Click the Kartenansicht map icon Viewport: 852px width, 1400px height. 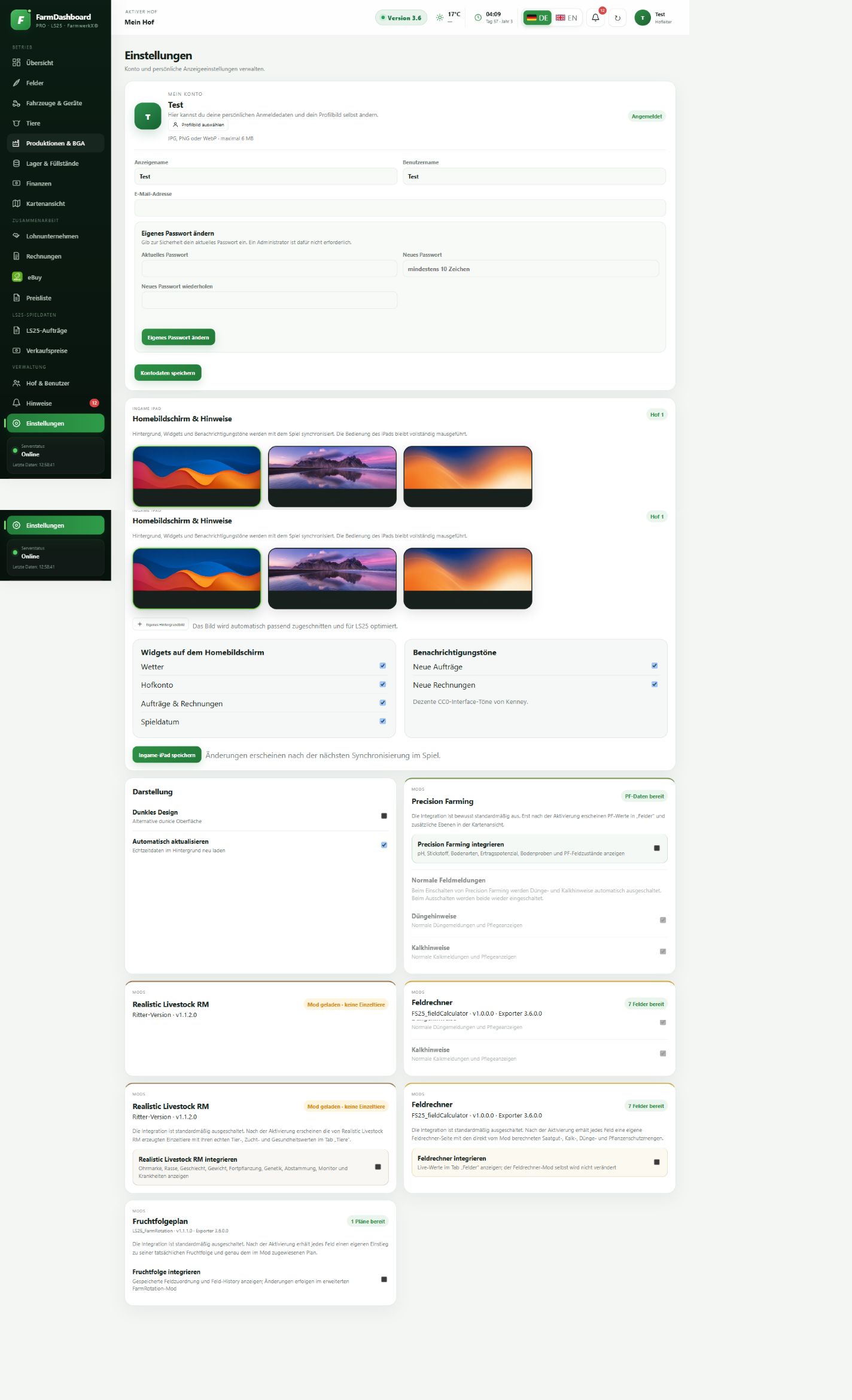click(x=17, y=204)
